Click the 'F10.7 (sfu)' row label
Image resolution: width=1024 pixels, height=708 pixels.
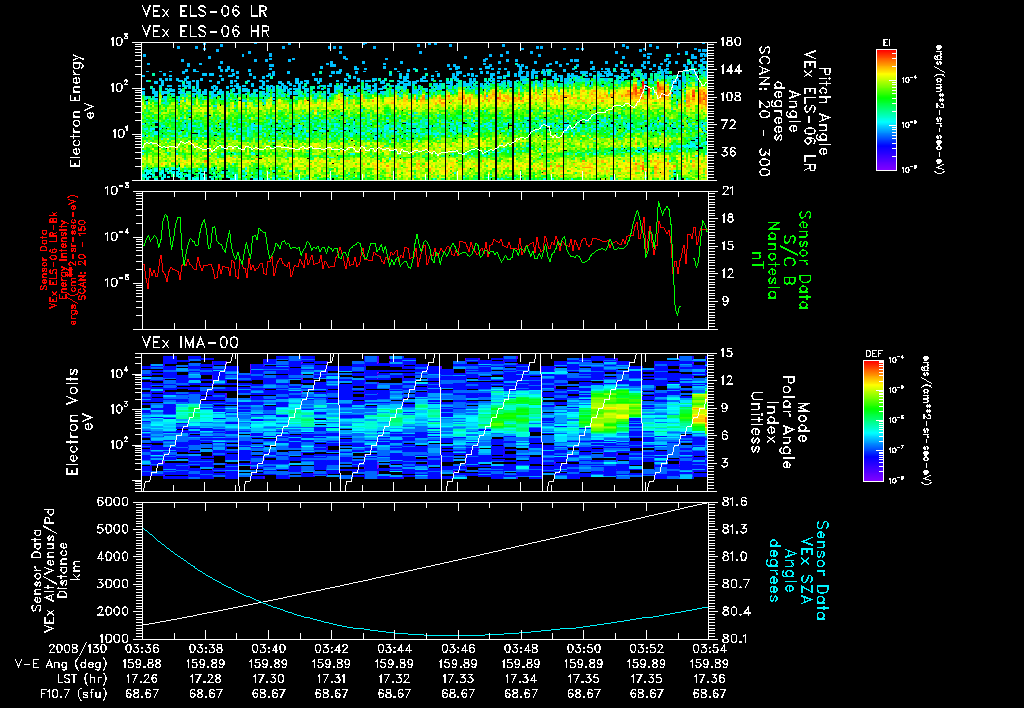(73, 694)
